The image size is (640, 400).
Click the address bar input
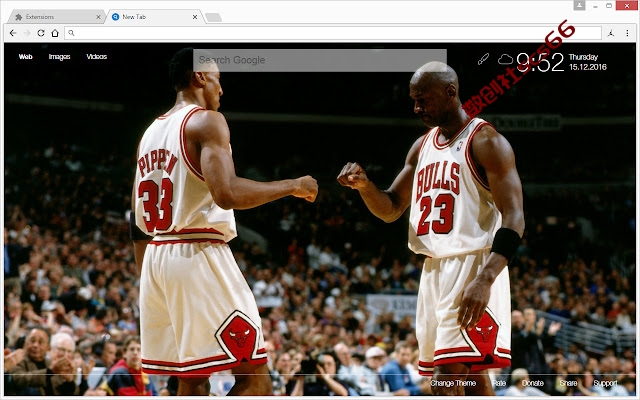(333, 33)
